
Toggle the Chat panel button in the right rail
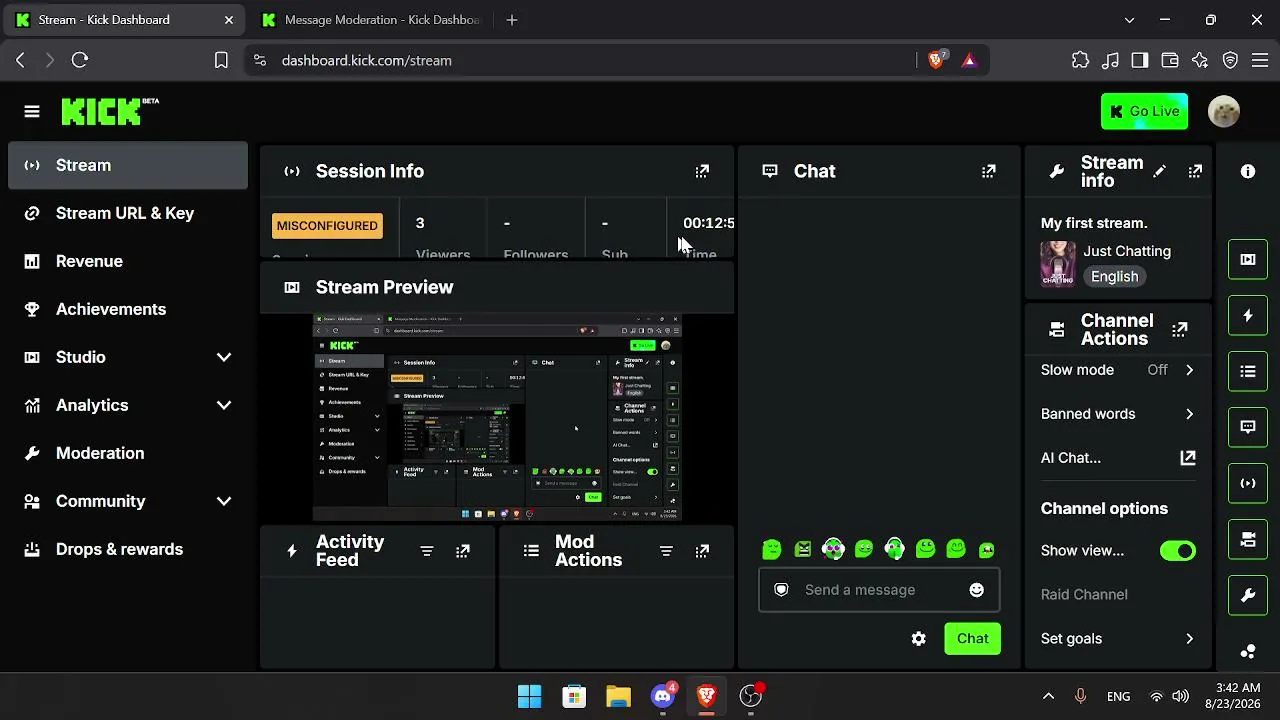1248,427
